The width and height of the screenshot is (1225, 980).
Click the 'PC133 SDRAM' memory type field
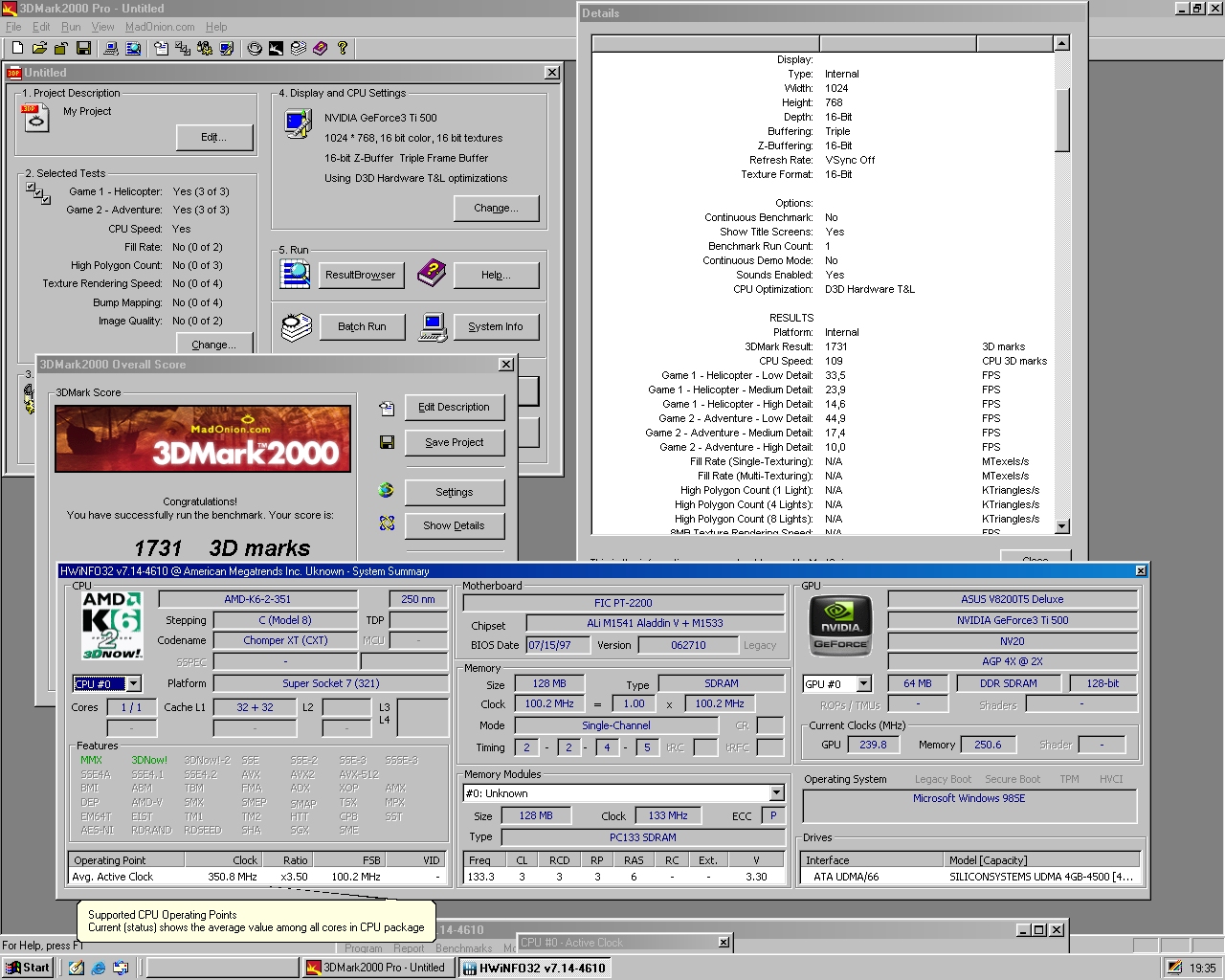pos(642,837)
